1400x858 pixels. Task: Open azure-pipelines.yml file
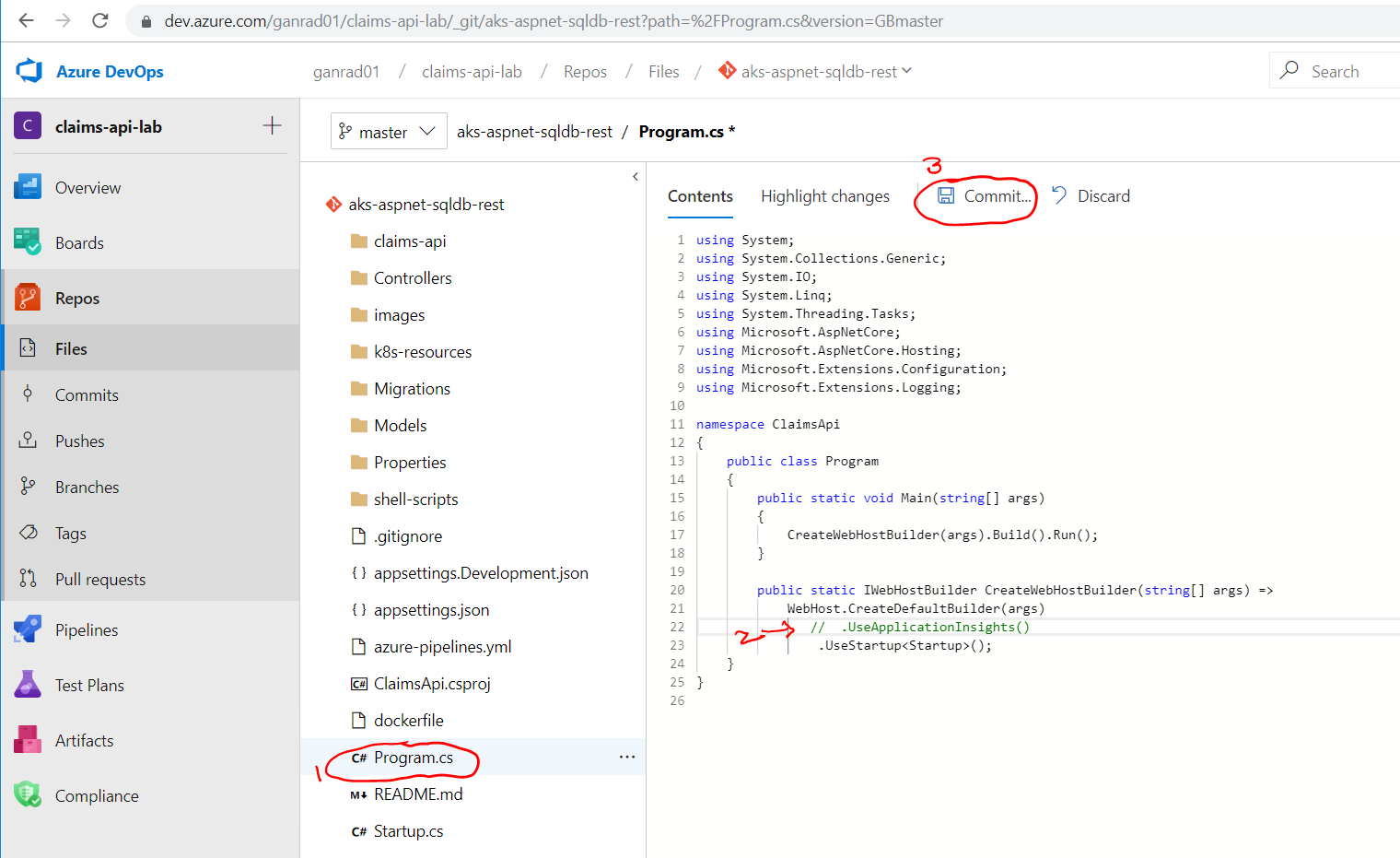tap(442, 647)
